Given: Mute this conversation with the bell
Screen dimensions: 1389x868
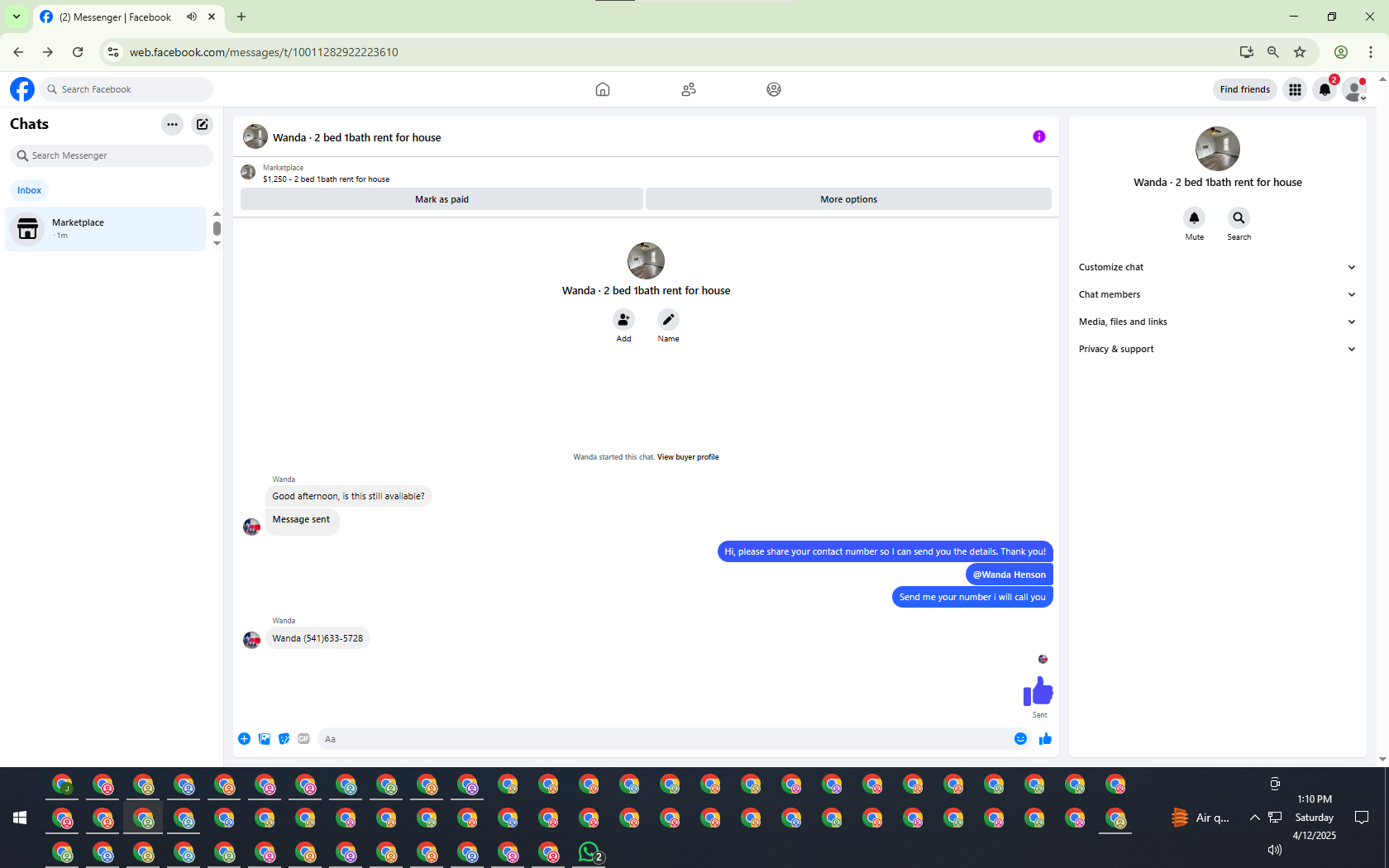Looking at the screenshot, I should [x=1194, y=217].
